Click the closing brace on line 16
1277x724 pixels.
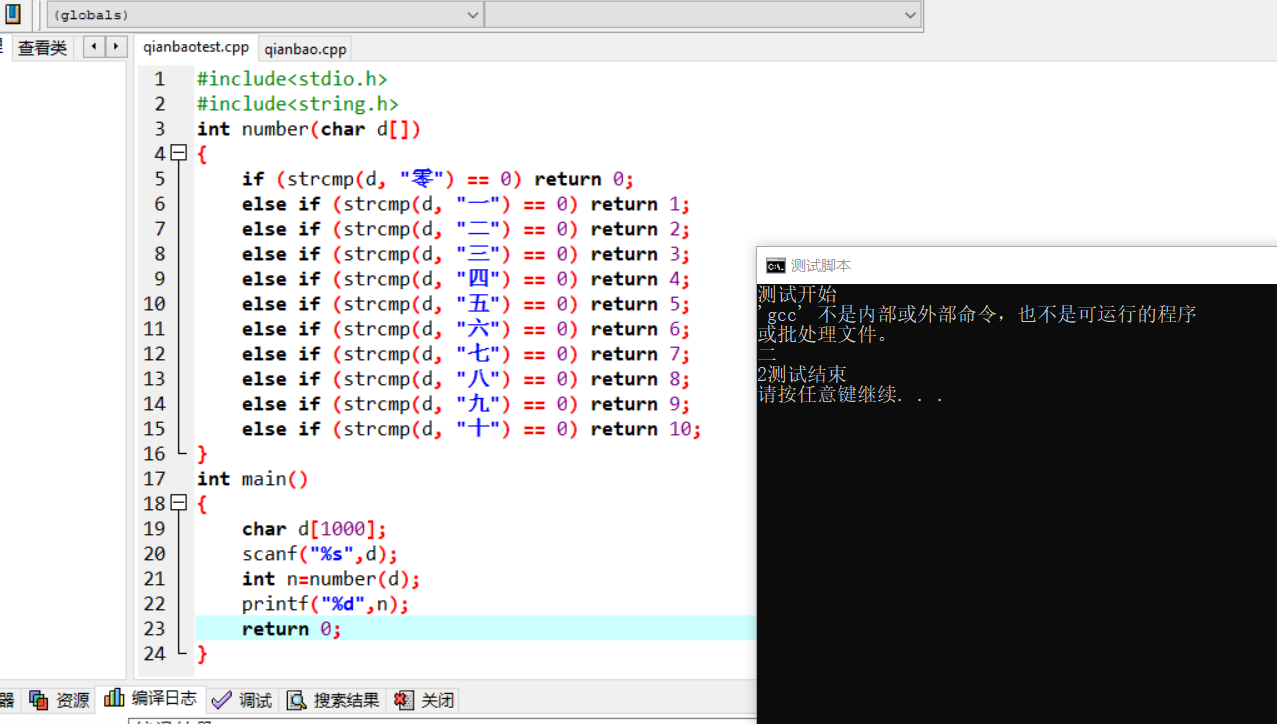(203, 454)
